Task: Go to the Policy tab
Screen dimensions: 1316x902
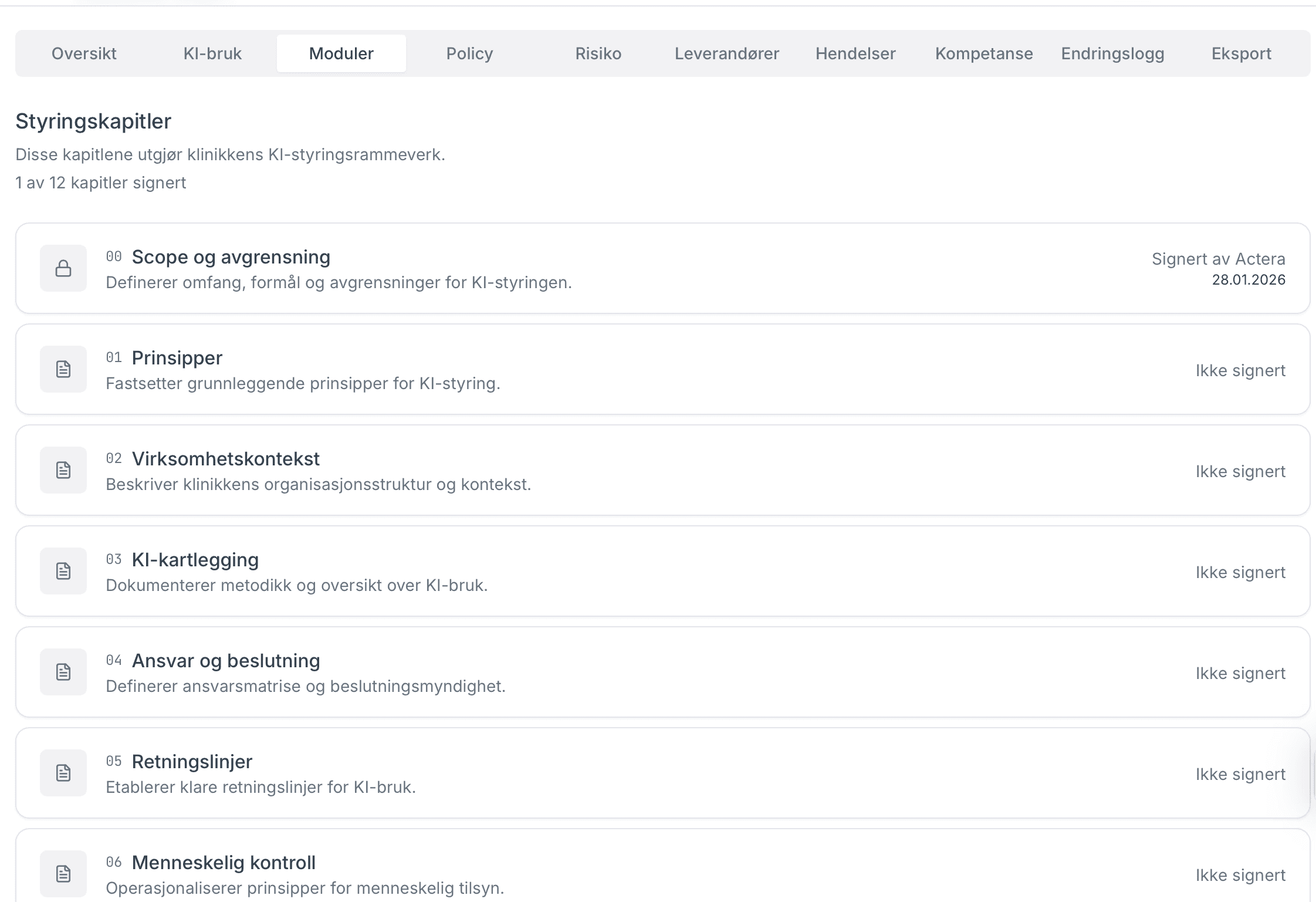Action: (x=469, y=53)
